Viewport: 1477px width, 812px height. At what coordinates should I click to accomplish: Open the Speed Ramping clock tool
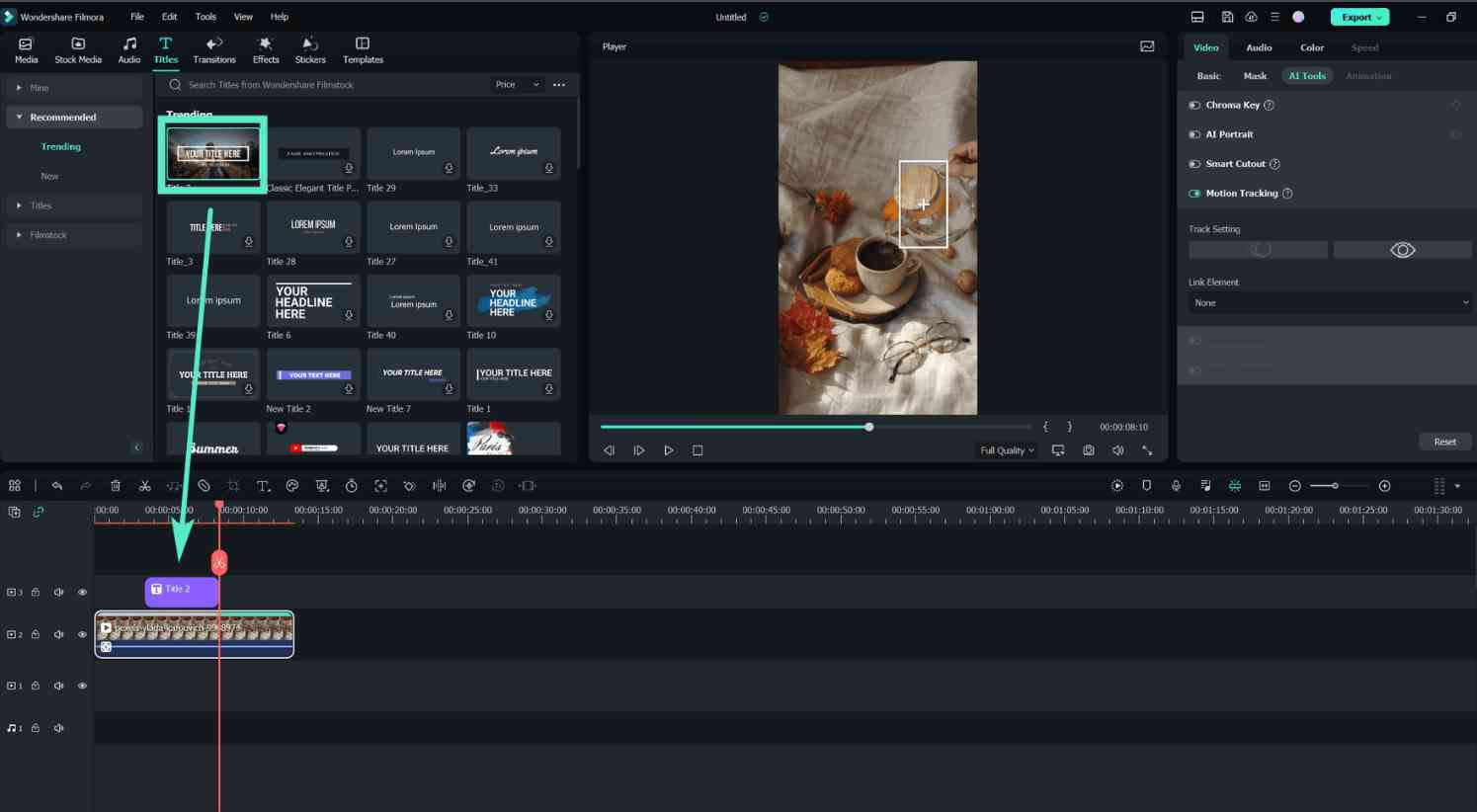pyautogui.click(x=352, y=485)
